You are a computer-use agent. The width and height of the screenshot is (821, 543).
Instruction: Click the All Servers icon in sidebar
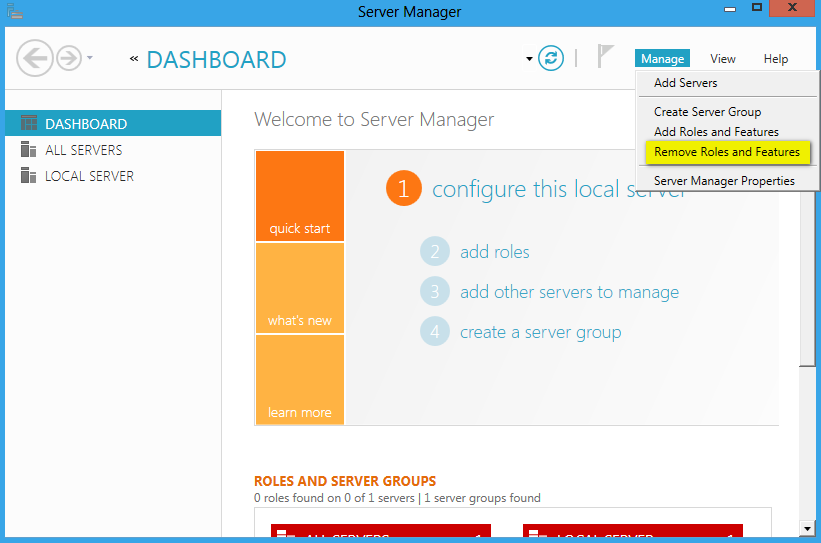tap(29, 149)
